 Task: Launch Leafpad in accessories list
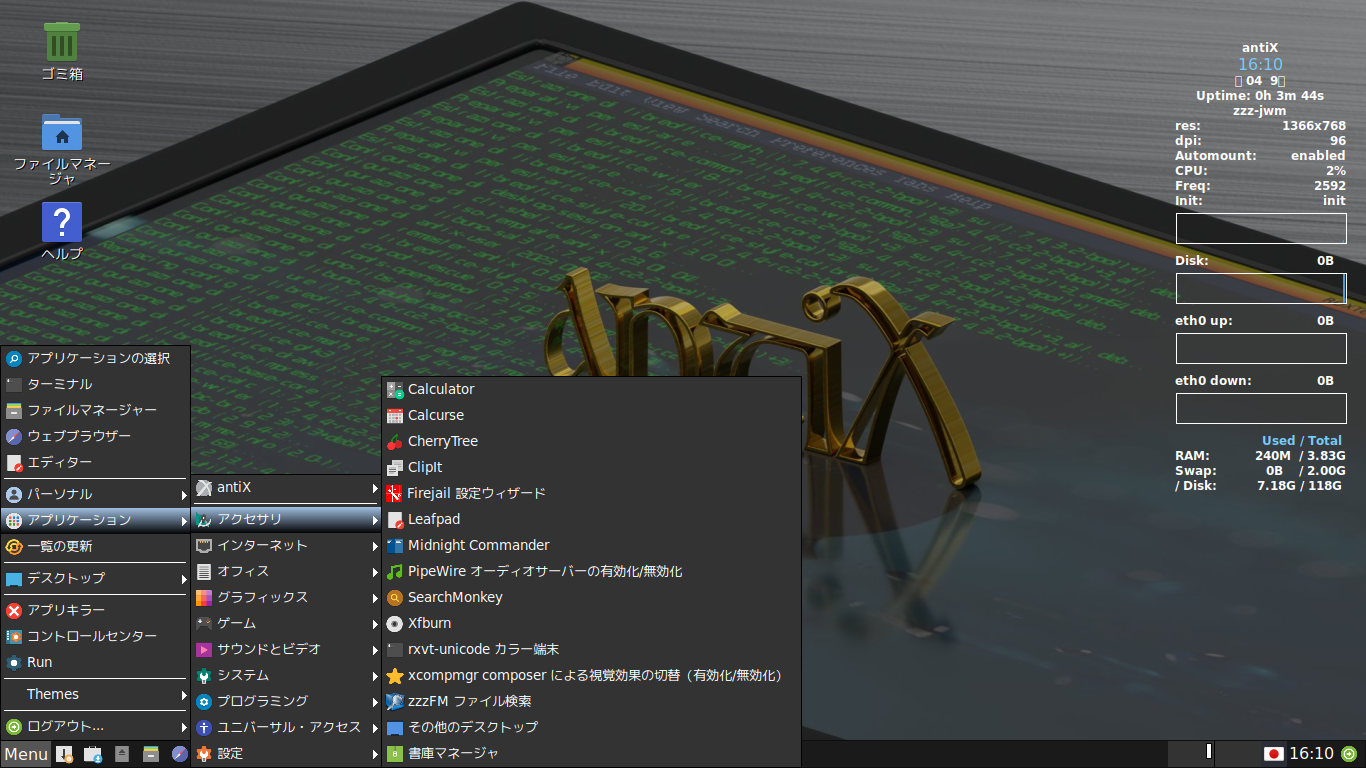(591, 519)
